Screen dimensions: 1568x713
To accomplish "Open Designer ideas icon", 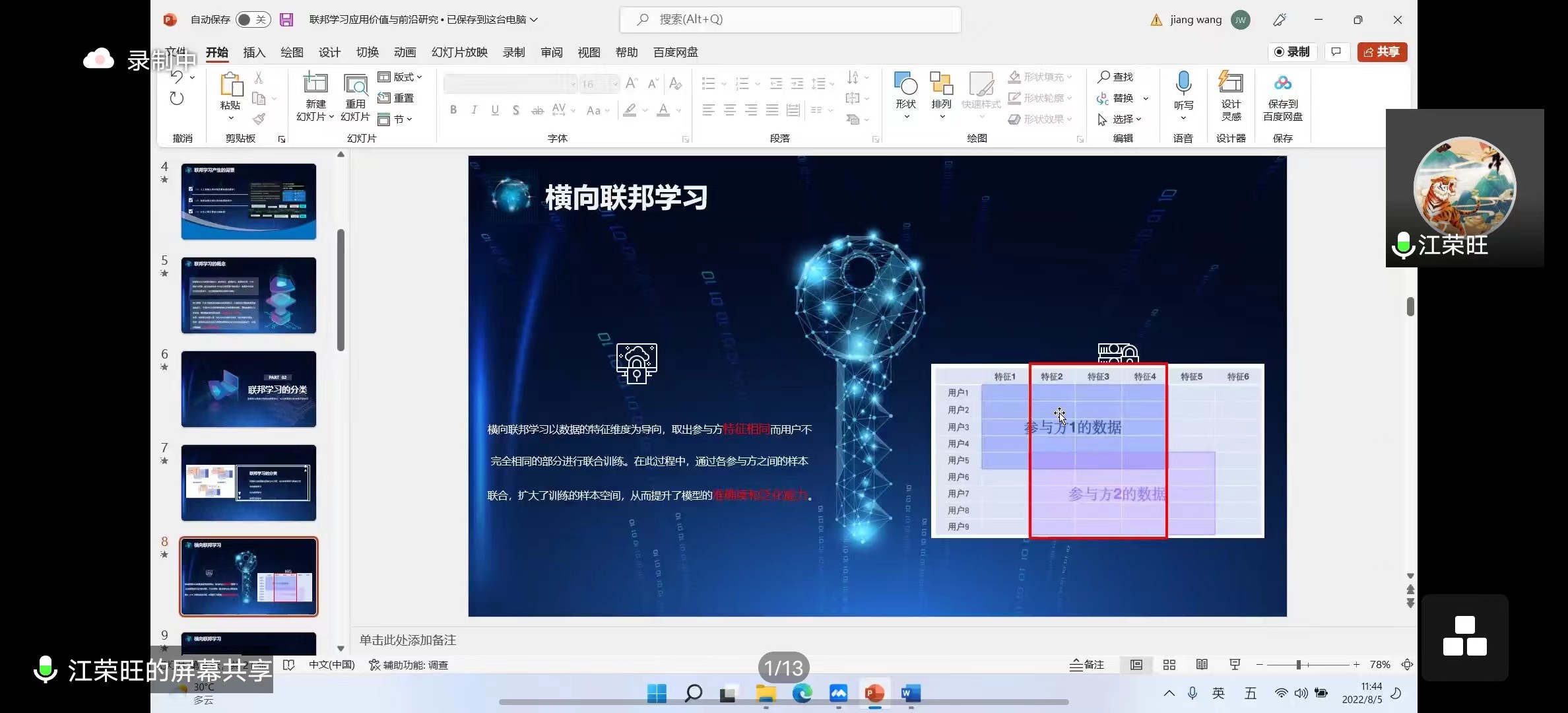I will (x=1231, y=83).
